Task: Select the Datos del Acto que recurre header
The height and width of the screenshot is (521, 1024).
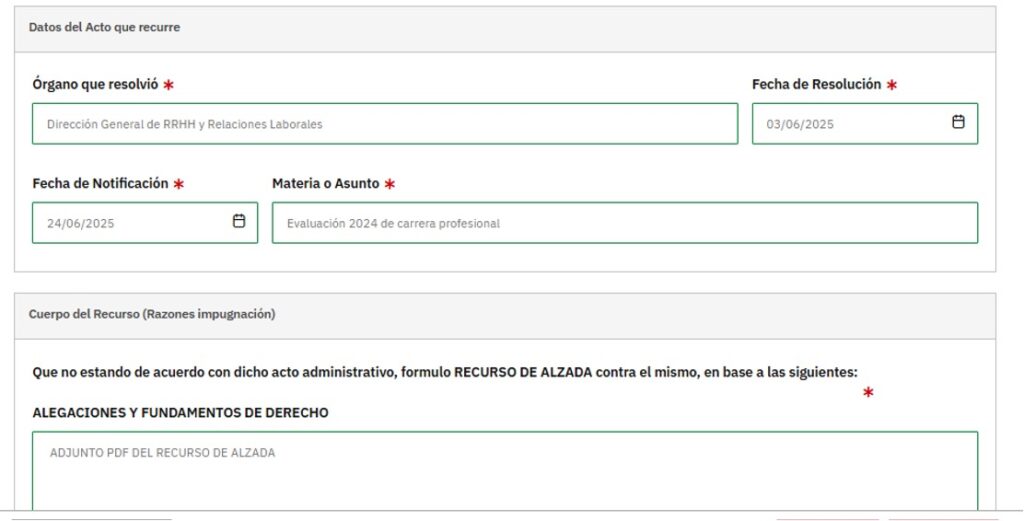Action: pos(105,28)
